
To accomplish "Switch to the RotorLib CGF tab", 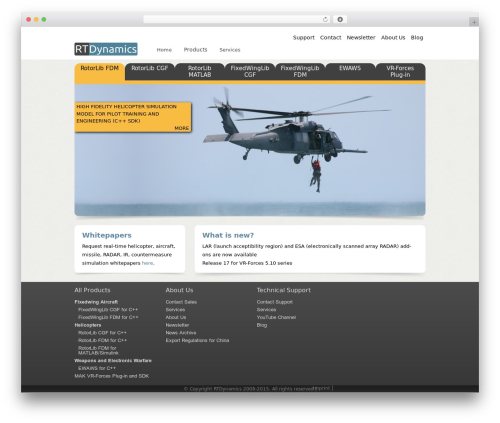I will (150, 71).
